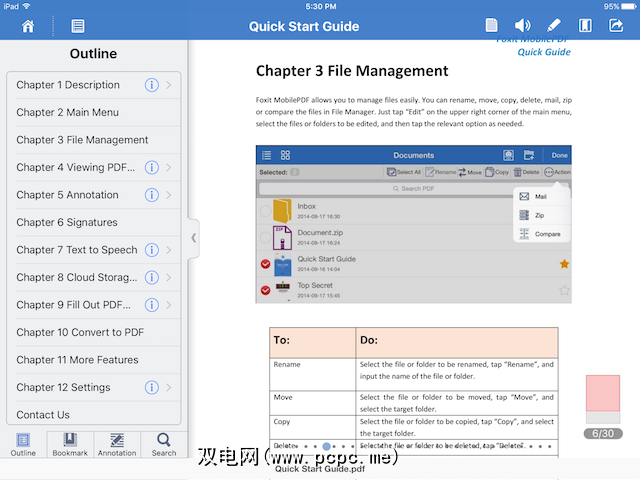The width and height of the screenshot is (640, 480).
Task: Switch to the Search tab
Action: (164, 445)
